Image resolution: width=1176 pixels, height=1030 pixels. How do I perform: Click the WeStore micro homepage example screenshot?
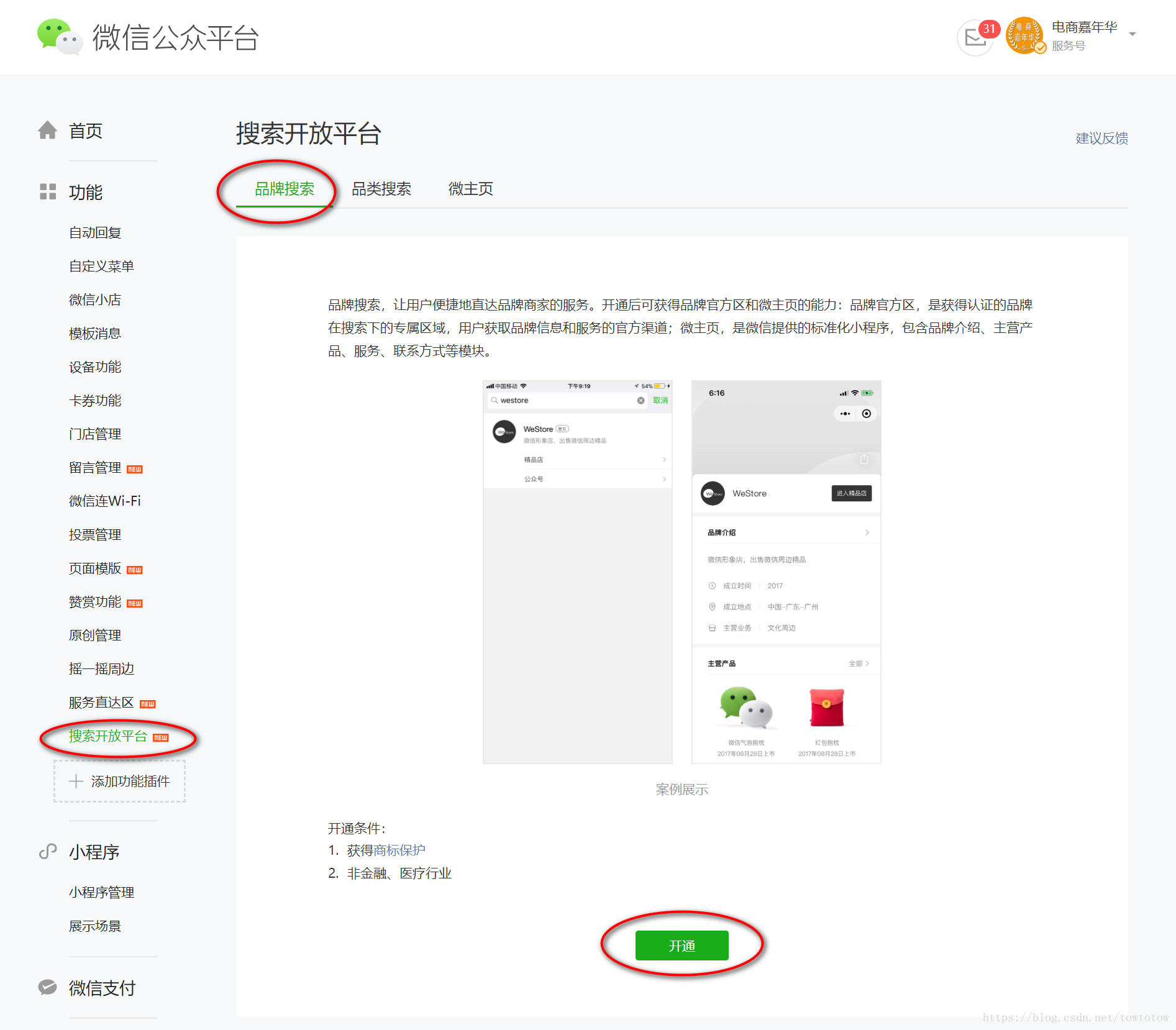[786, 572]
